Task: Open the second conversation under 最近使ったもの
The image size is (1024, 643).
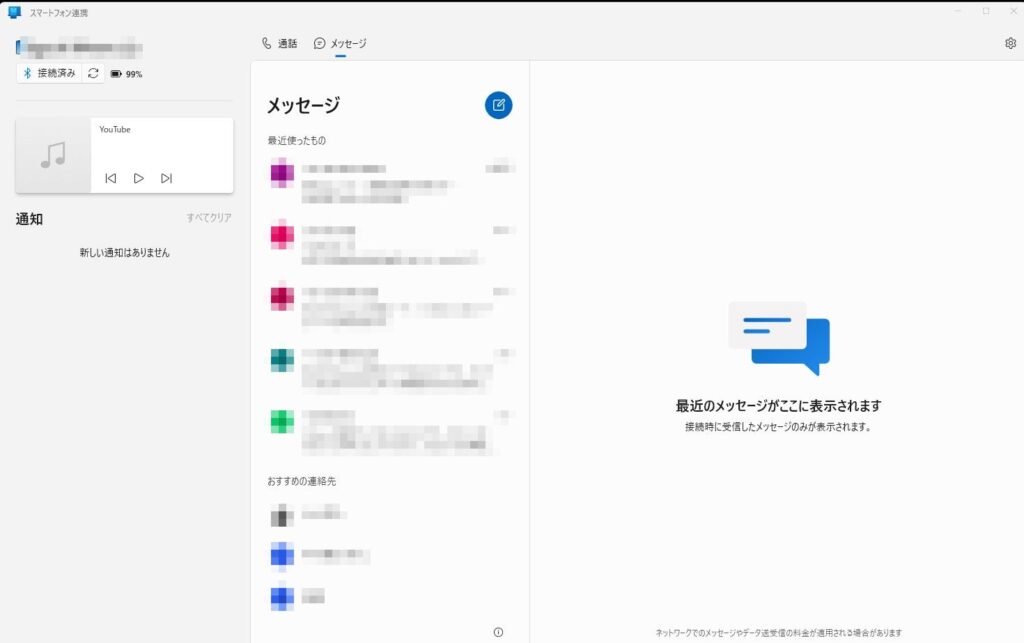Action: click(390, 243)
